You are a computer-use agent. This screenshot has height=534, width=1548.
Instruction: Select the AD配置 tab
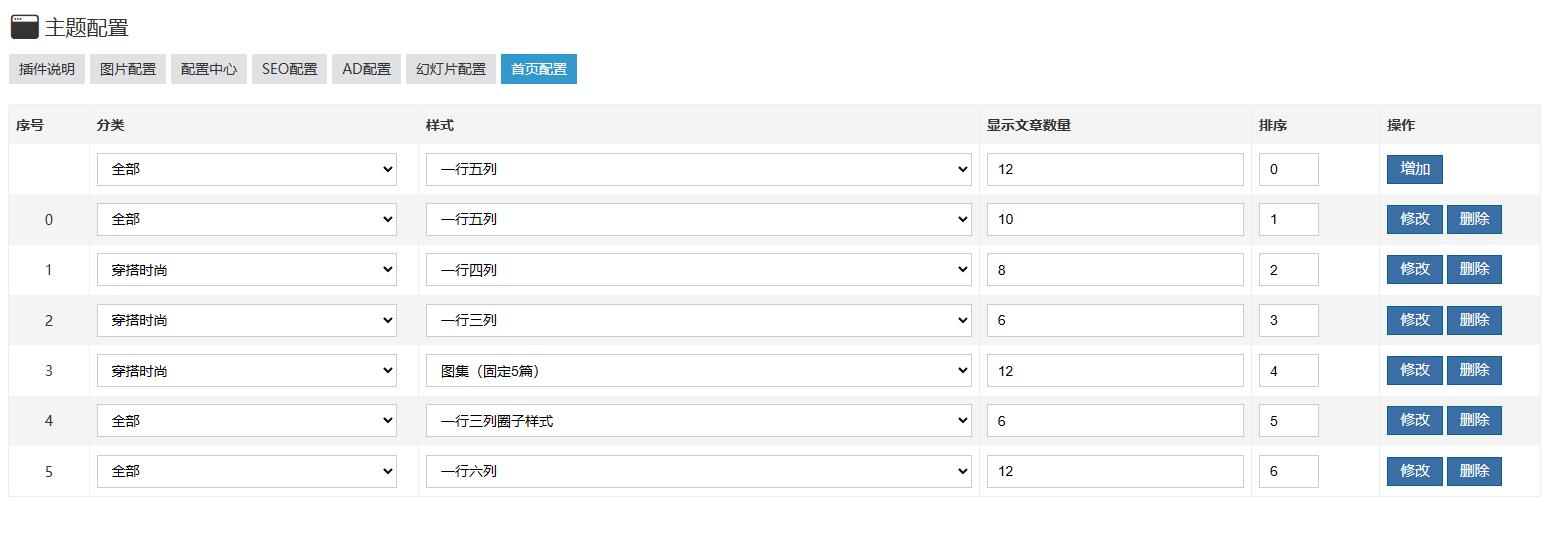[367, 69]
